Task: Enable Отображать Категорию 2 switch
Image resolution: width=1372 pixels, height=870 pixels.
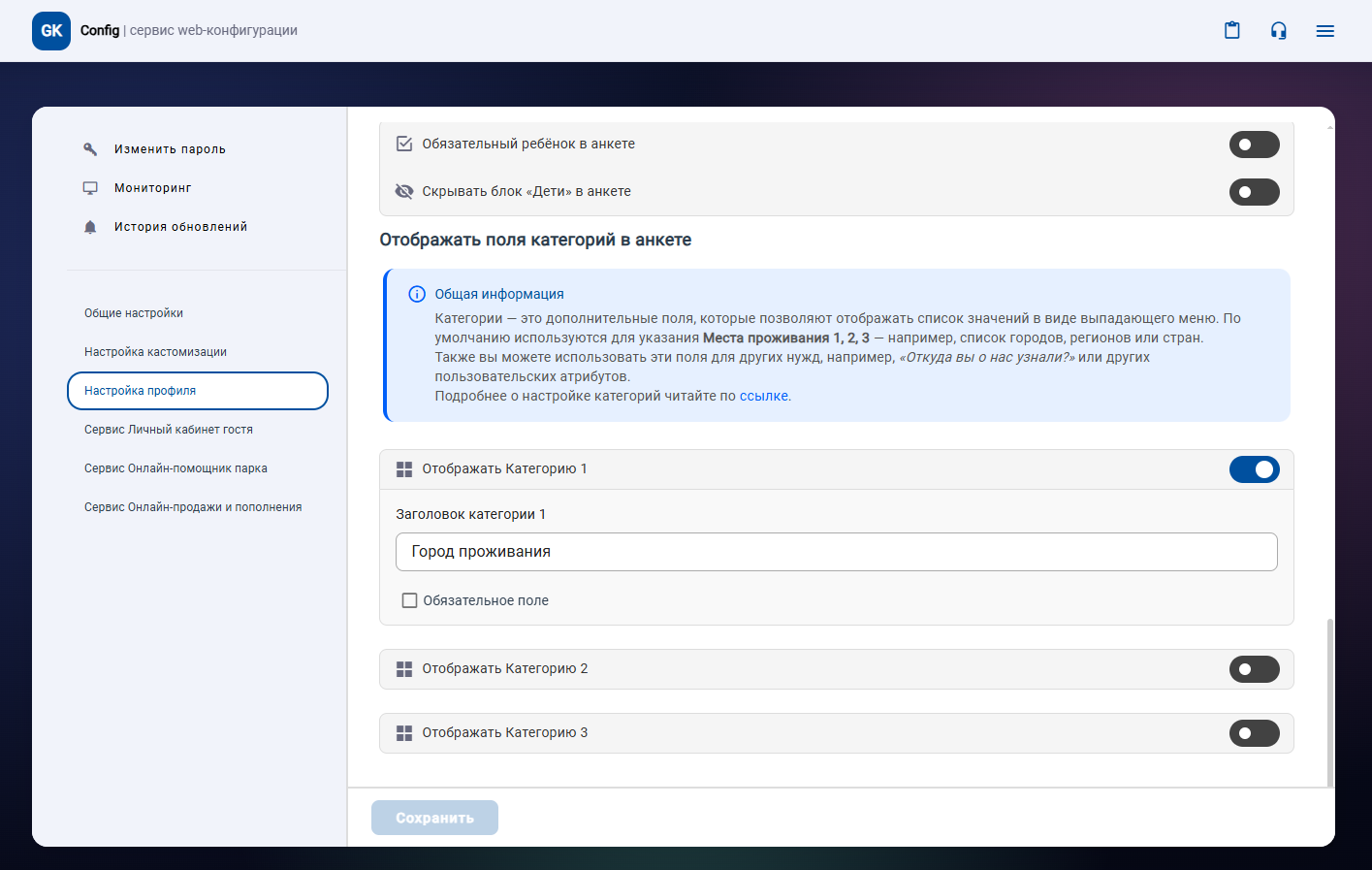Action: 1254,669
